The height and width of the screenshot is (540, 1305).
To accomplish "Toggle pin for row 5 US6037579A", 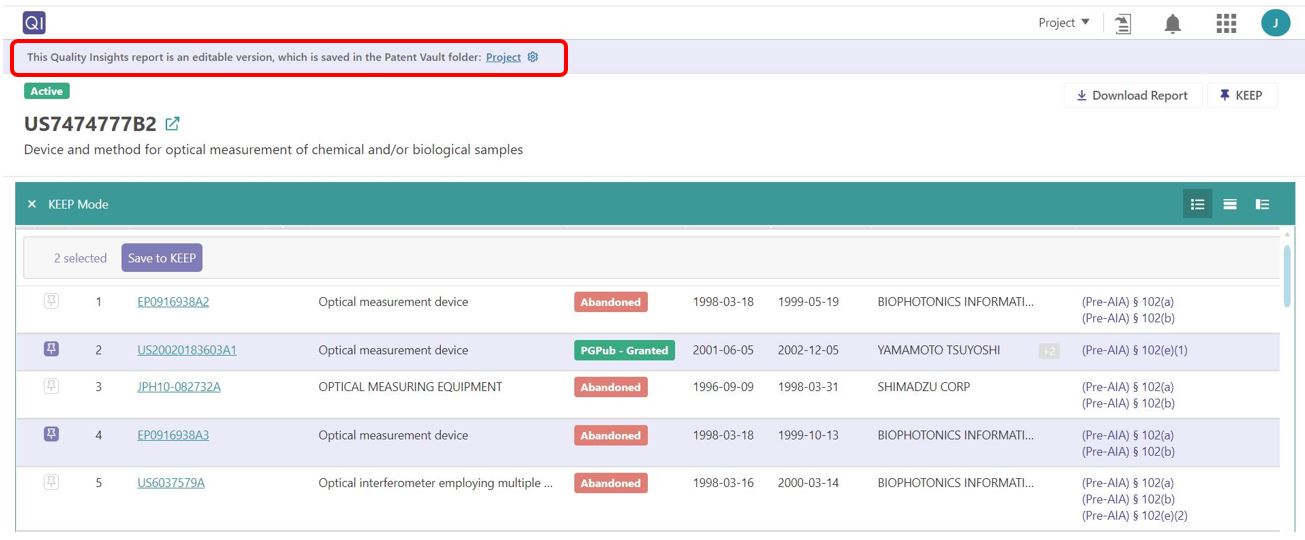I will click(51, 482).
